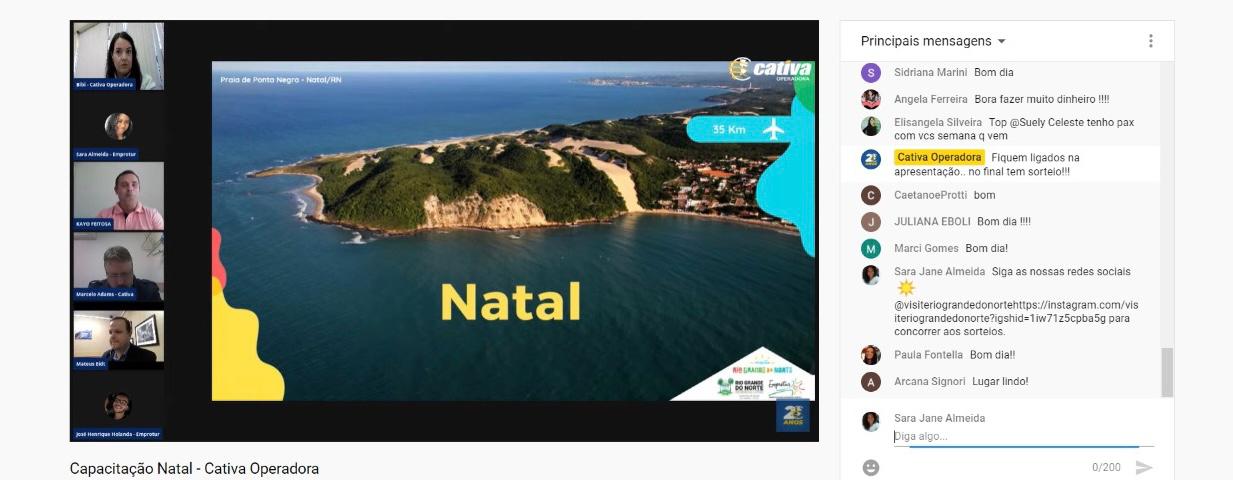The height and width of the screenshot is (480, 1233).
Task: Click the video title Capacitação Natal
Action: pos(194,468)
